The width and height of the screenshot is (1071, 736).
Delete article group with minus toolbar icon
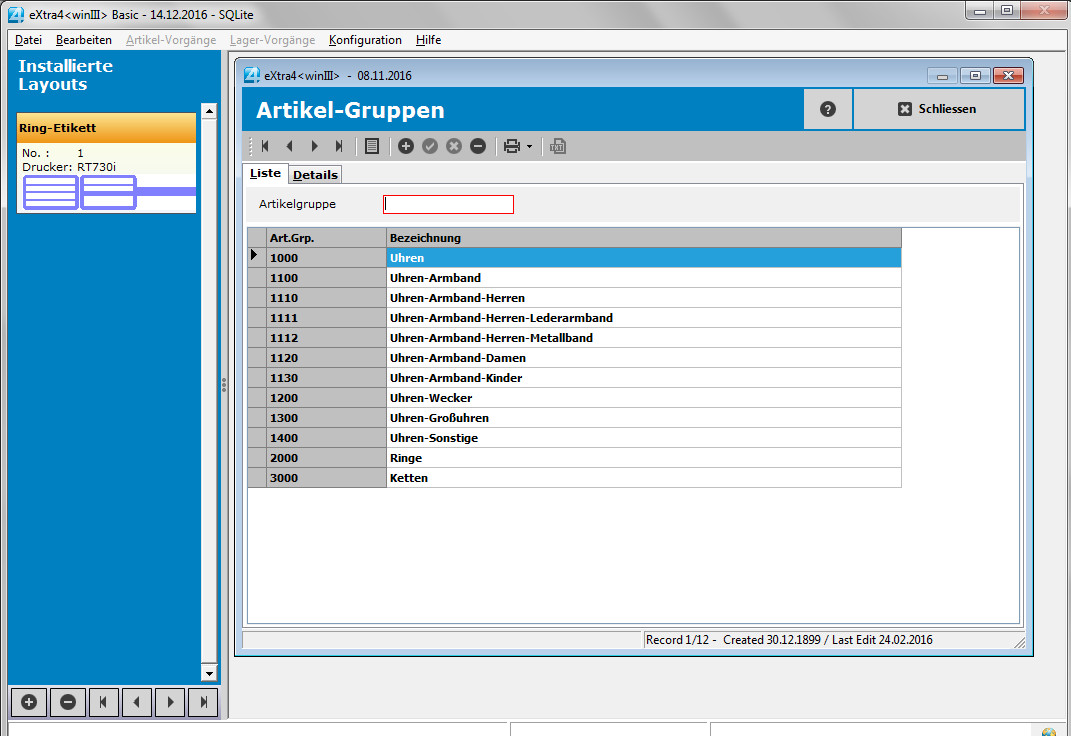478,146
